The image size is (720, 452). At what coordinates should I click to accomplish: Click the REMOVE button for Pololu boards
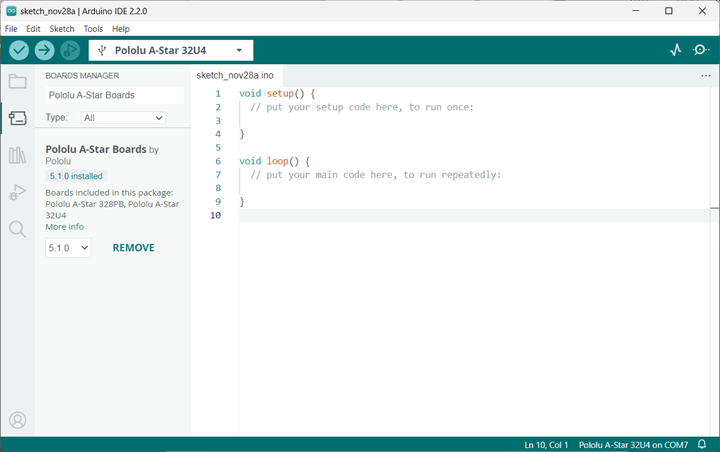click(x=133, y=247)
